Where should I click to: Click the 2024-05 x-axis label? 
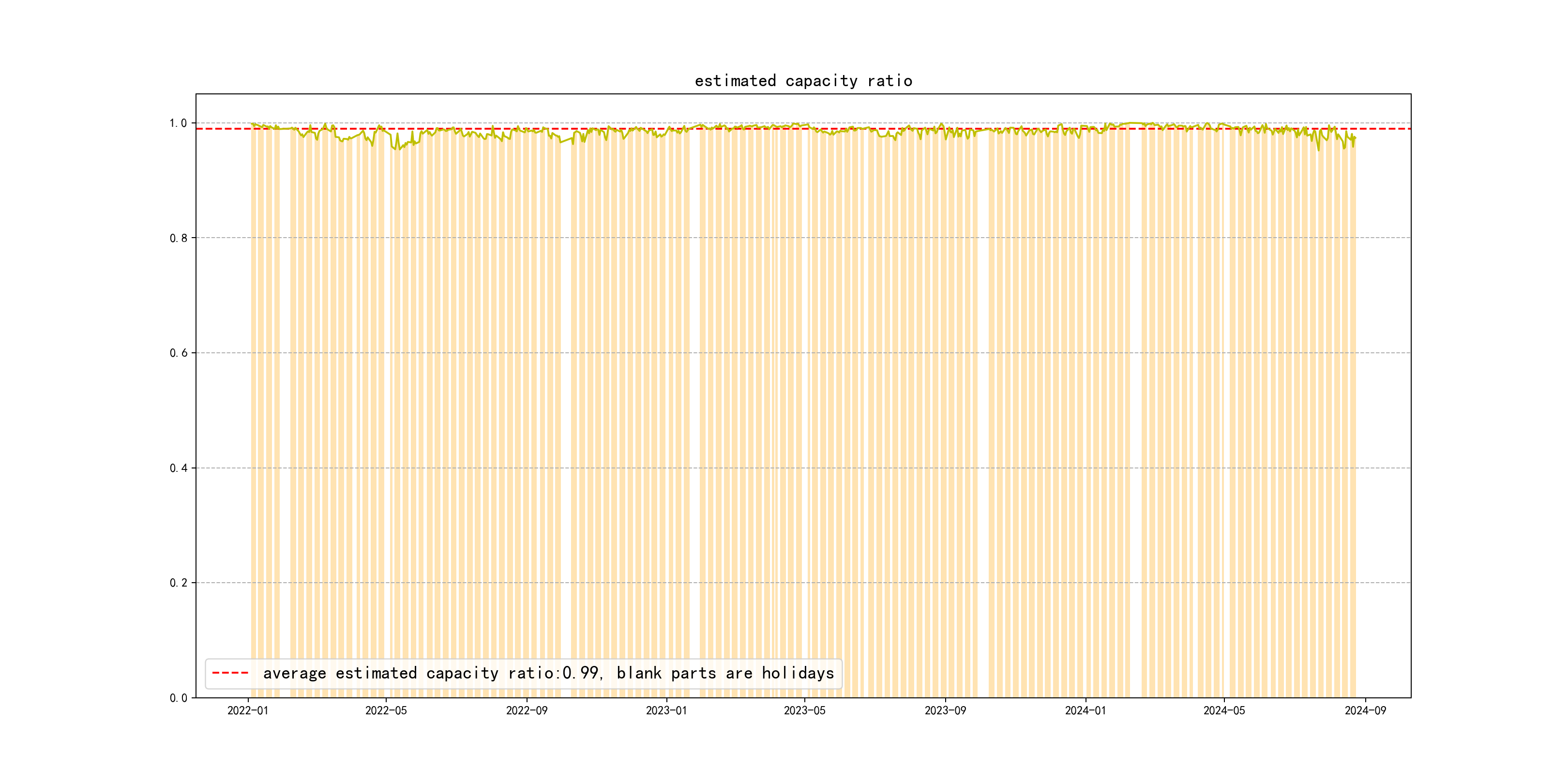click(1224, 711)
